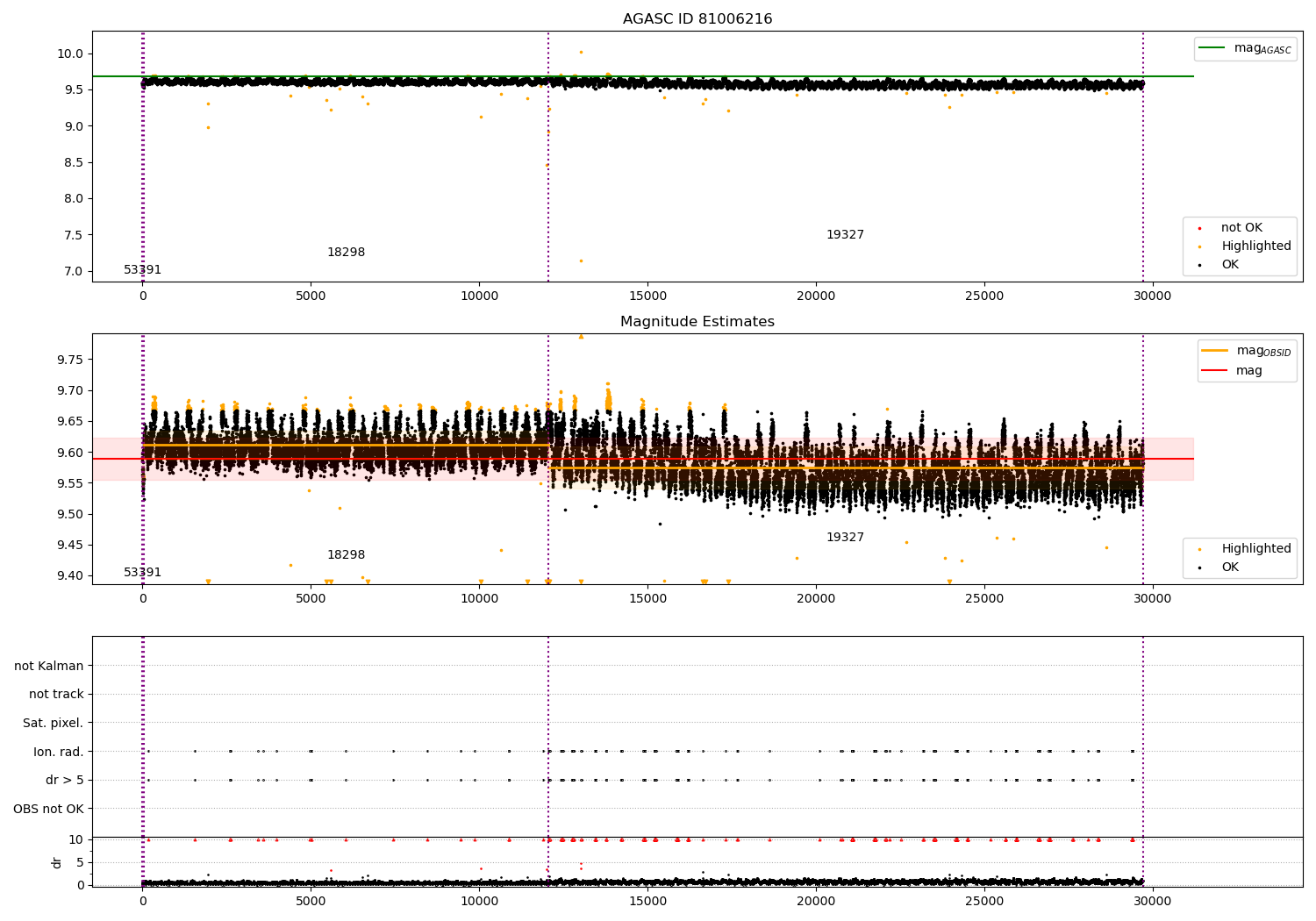Click the 'OBS not OK' row label

49,809
